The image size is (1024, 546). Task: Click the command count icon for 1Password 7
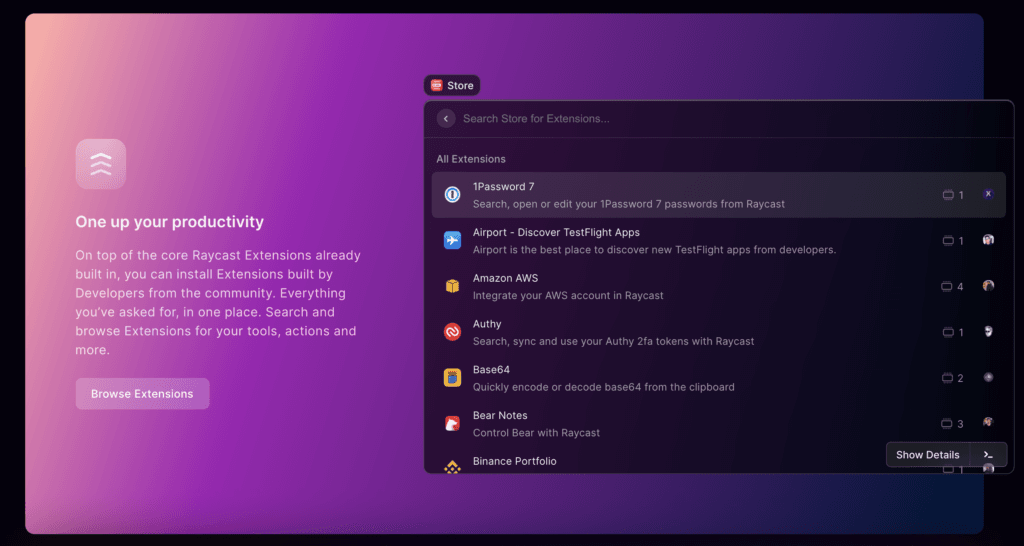click(948, 195)
